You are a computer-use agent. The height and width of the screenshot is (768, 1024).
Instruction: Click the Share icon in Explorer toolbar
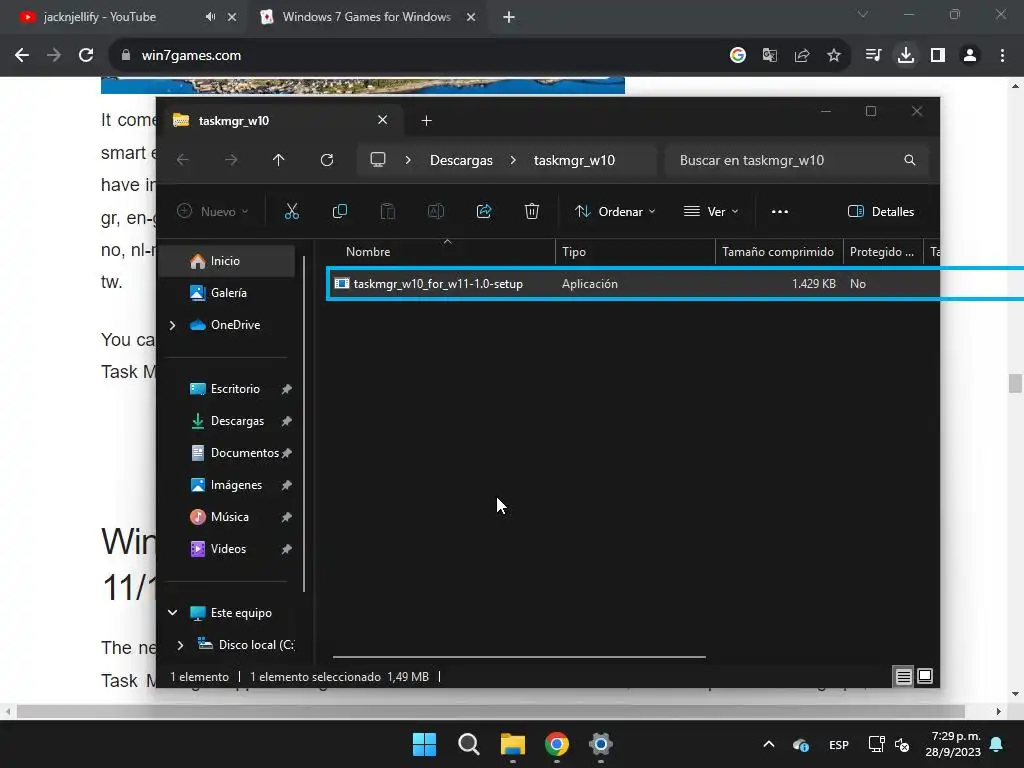[x=484, y=212]
